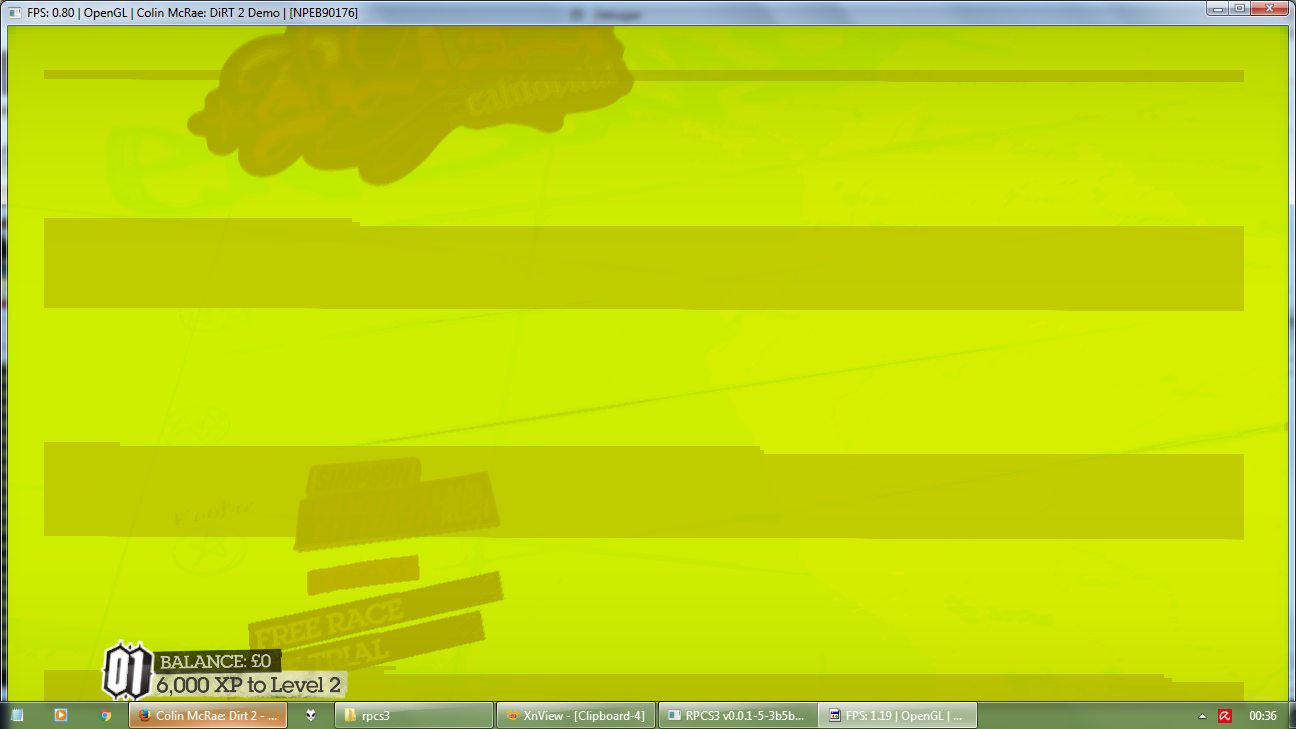Select the FPS OpenGL game window button
The image size is (1296, 729).
click(x=897, y=715)
